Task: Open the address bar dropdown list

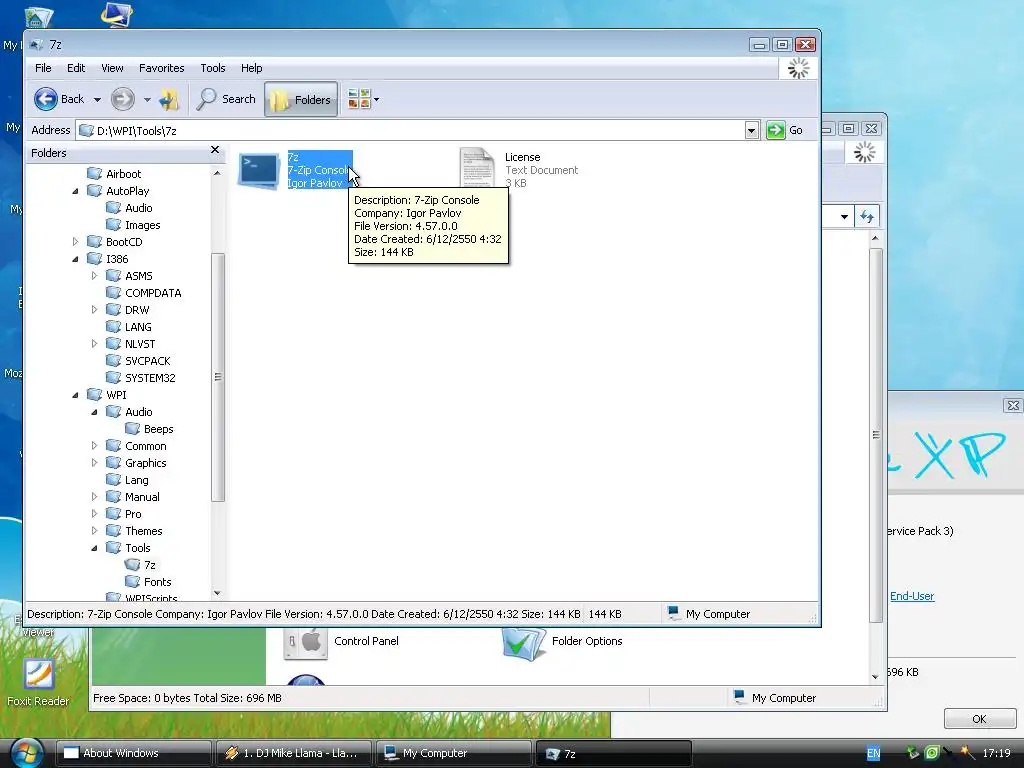Action: tap(751, 131)
